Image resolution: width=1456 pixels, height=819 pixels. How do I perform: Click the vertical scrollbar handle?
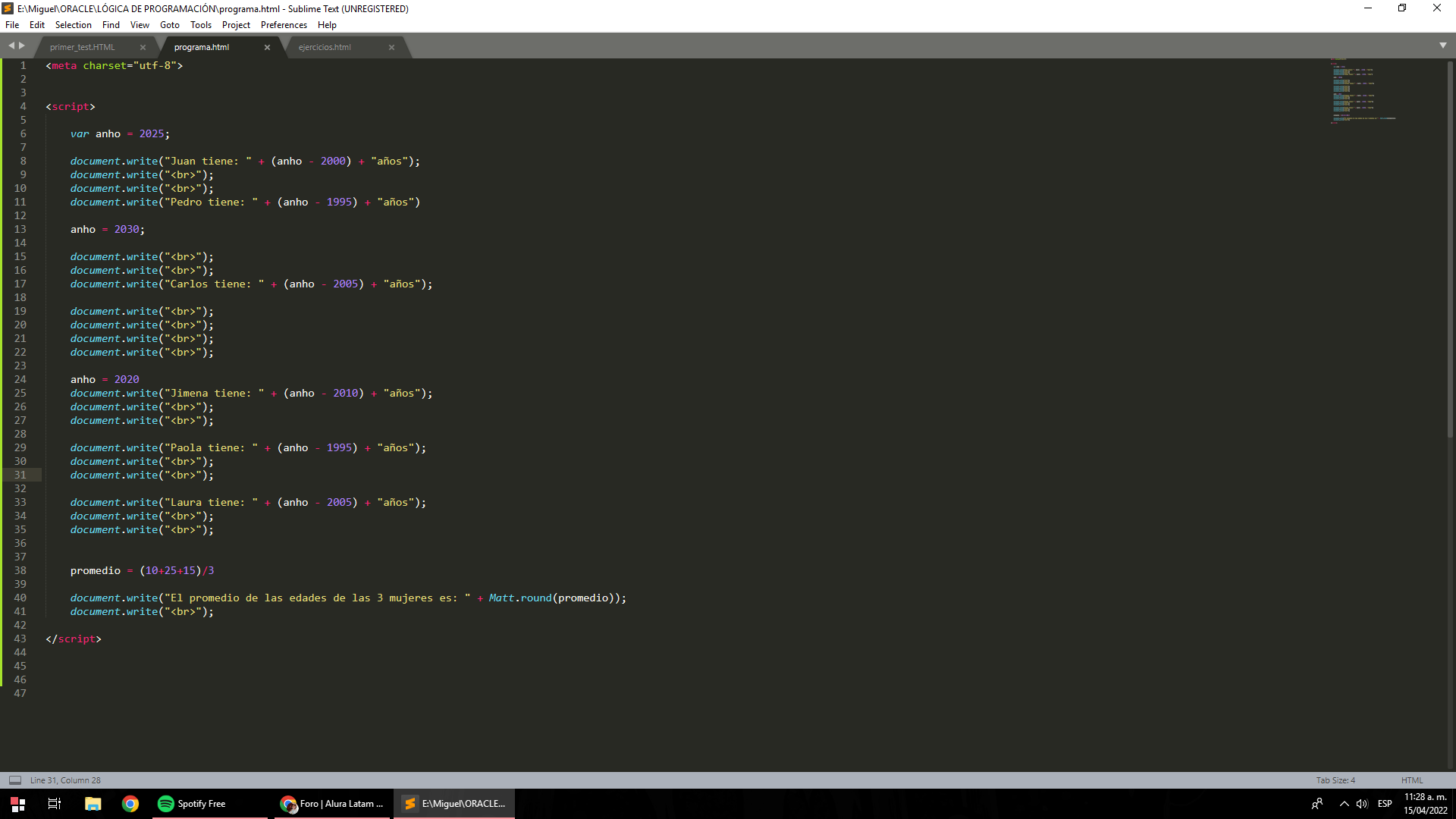click(x=1450, y=249)
